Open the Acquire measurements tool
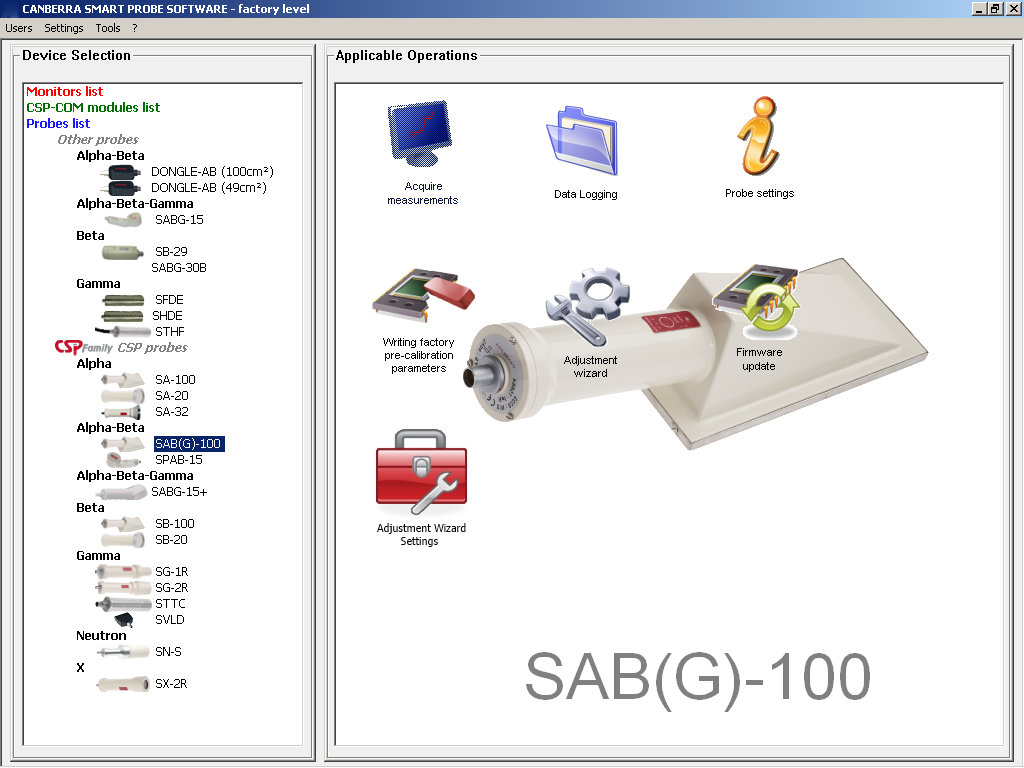The width and height of the screenshot is (1024, 768). point(421,135)
